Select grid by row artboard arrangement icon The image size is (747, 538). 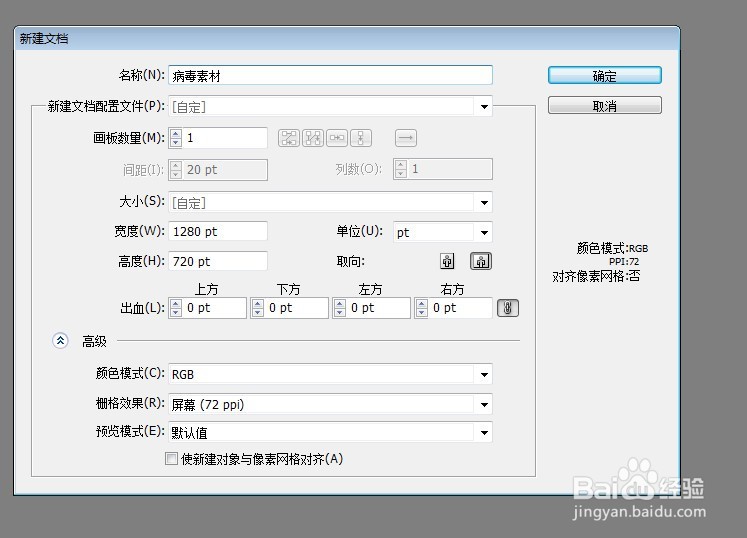pyautogui.click(x=289, y=138)
